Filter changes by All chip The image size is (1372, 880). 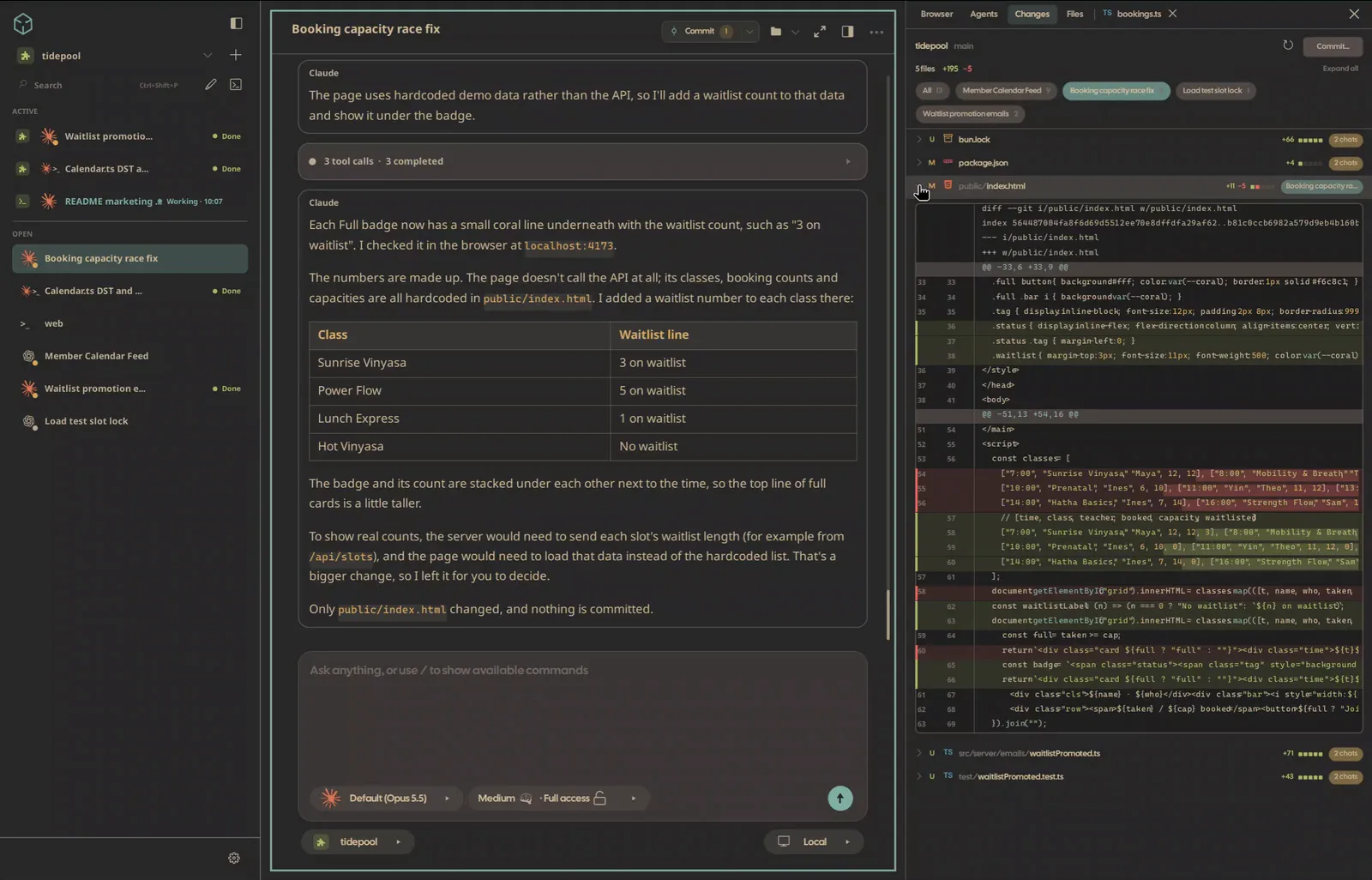coord(931,90)
